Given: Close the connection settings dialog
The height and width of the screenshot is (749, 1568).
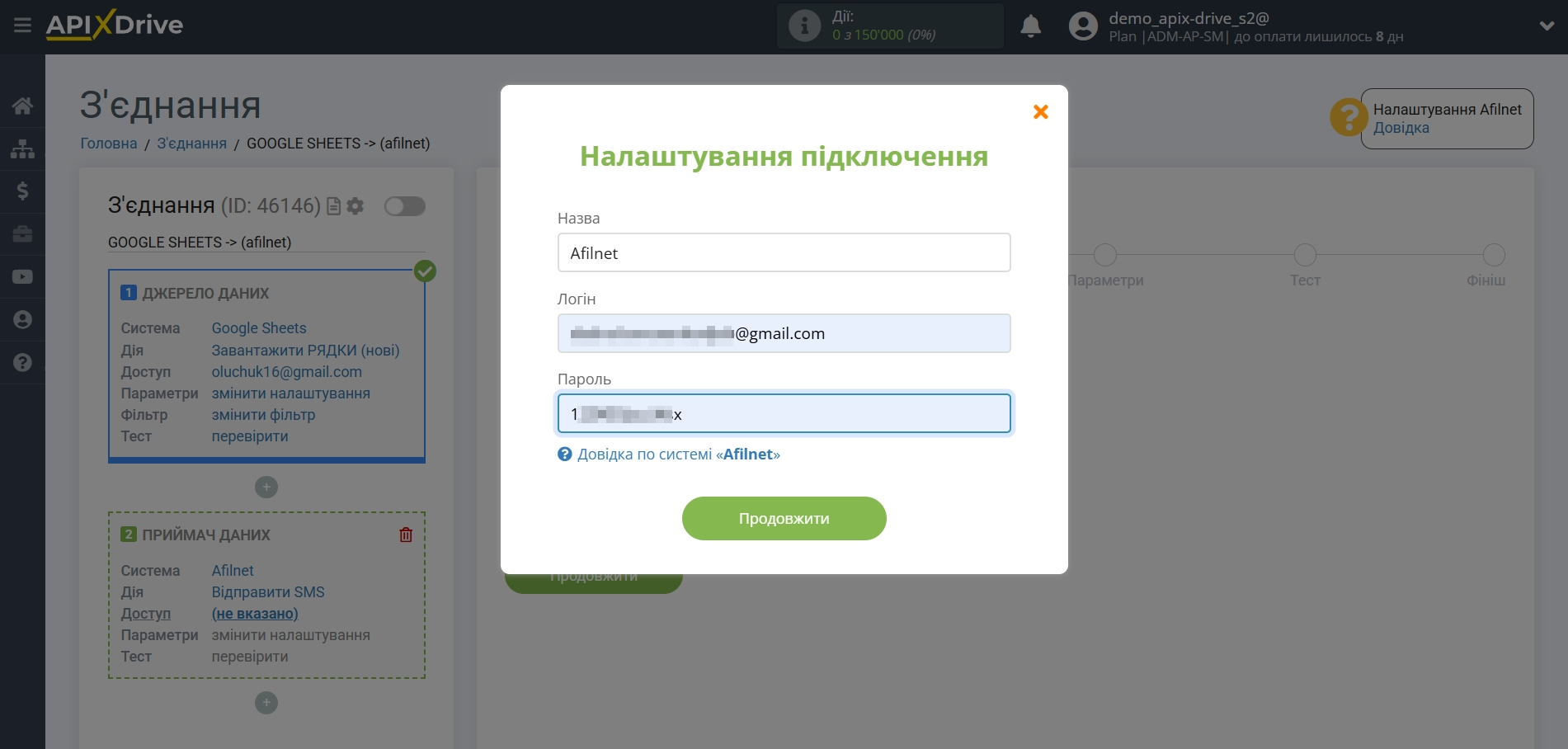Looking at the screenshot, I should click(x=1040, y=112).
